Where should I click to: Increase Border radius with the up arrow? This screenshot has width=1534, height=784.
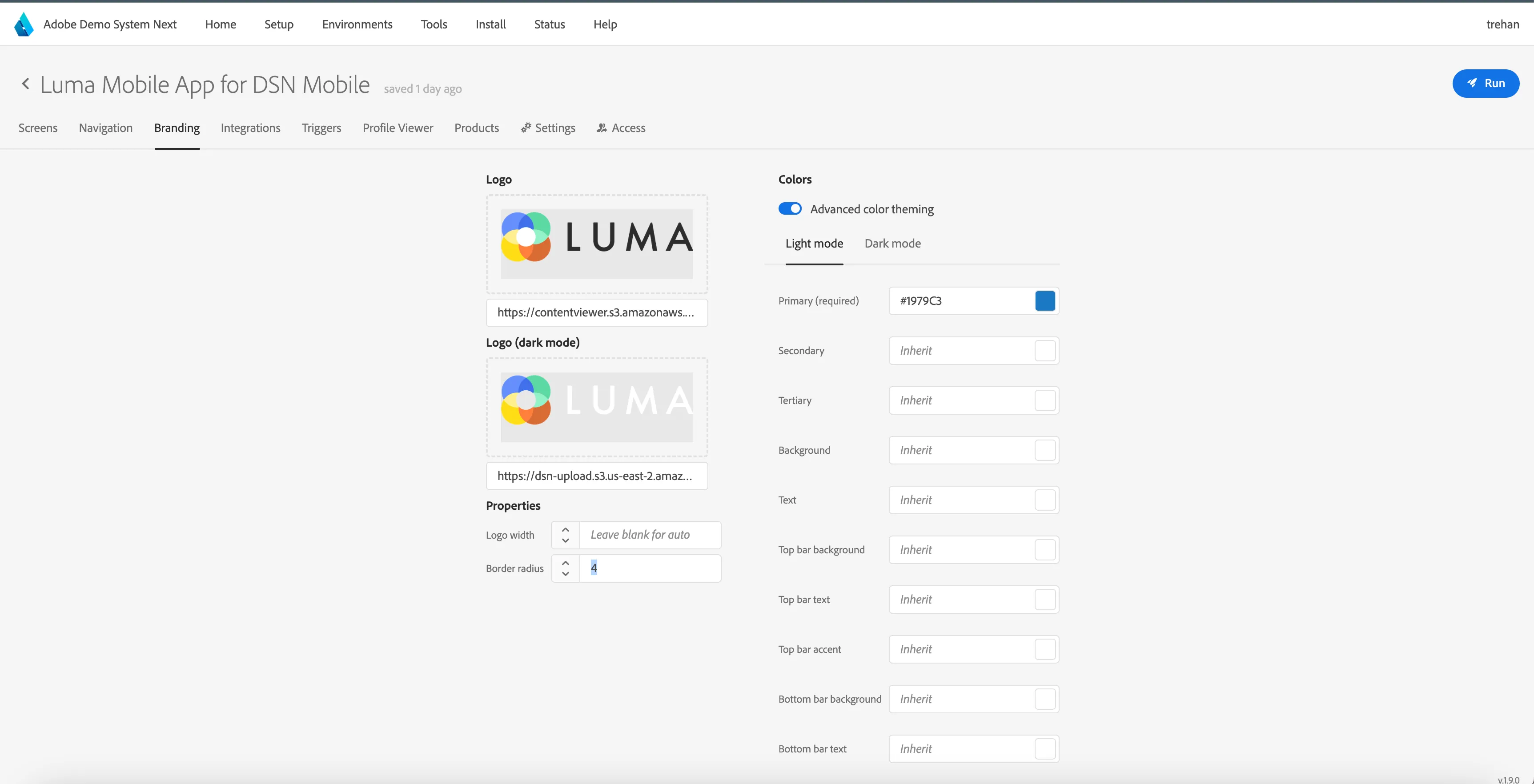coord(565,563)
